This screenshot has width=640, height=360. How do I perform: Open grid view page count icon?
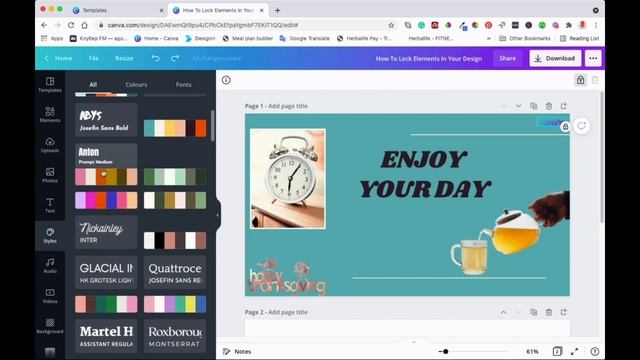coord(557,351)
